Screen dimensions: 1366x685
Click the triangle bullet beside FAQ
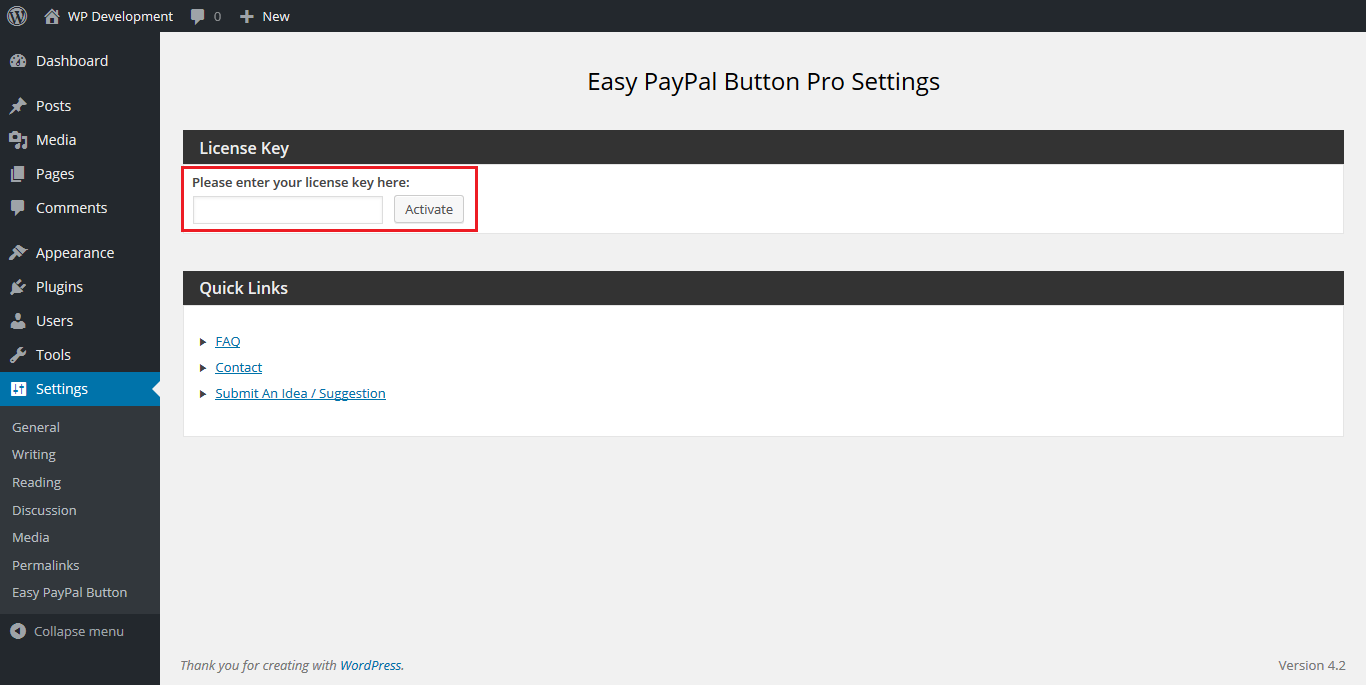click(x=204, y=342)
